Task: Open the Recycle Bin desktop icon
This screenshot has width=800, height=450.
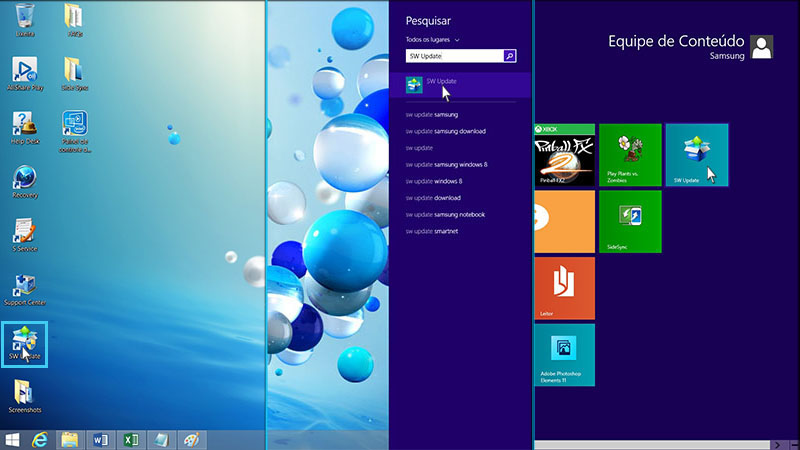Action: 24,19
